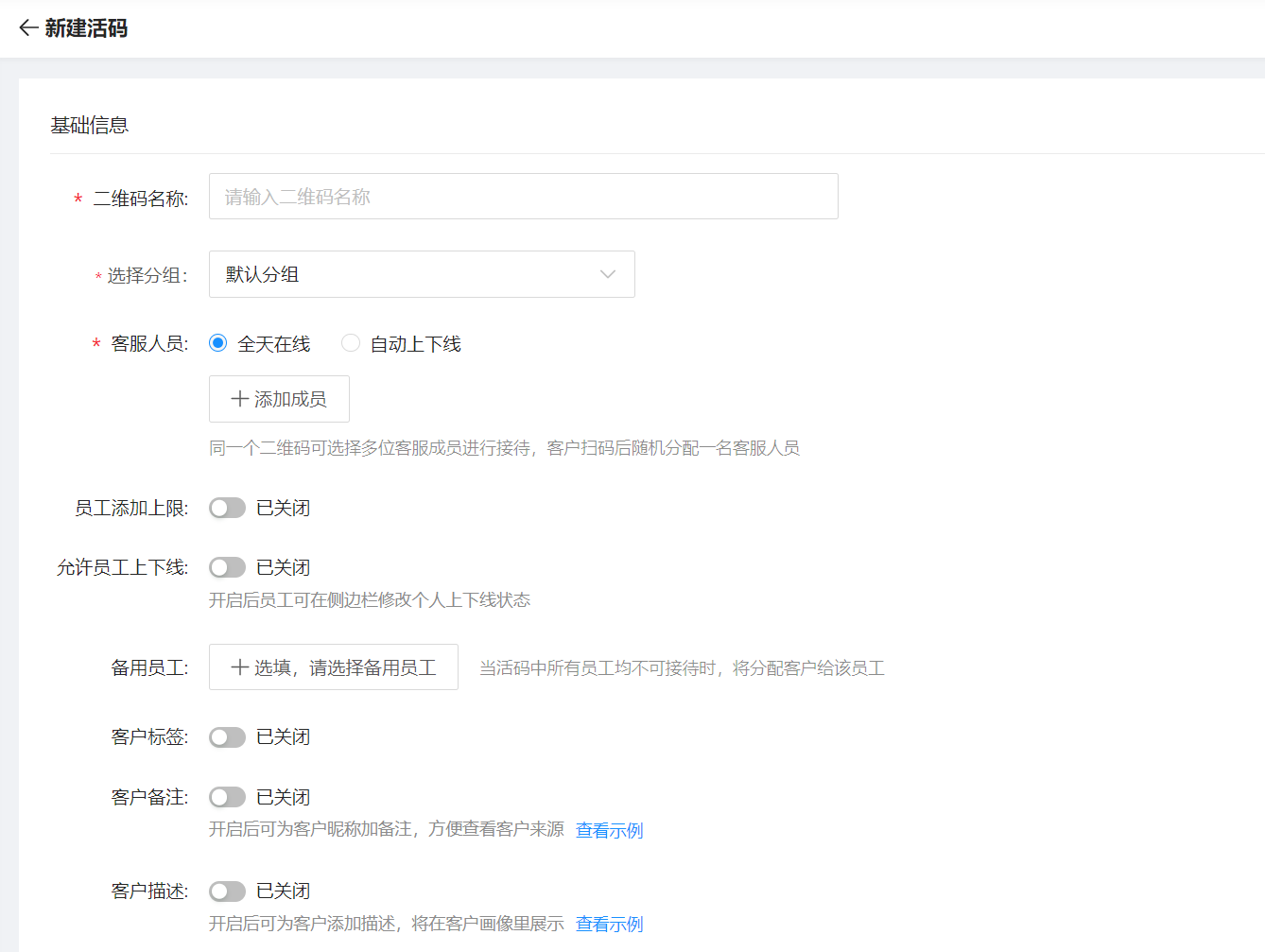Screen dimensions: 1265x952
Task: Click the 备用员工 field label
Action: coord(149,667)
